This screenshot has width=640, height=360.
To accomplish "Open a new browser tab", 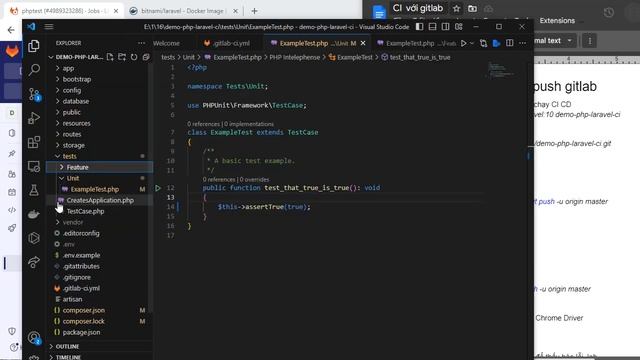I will click(254, 11).
